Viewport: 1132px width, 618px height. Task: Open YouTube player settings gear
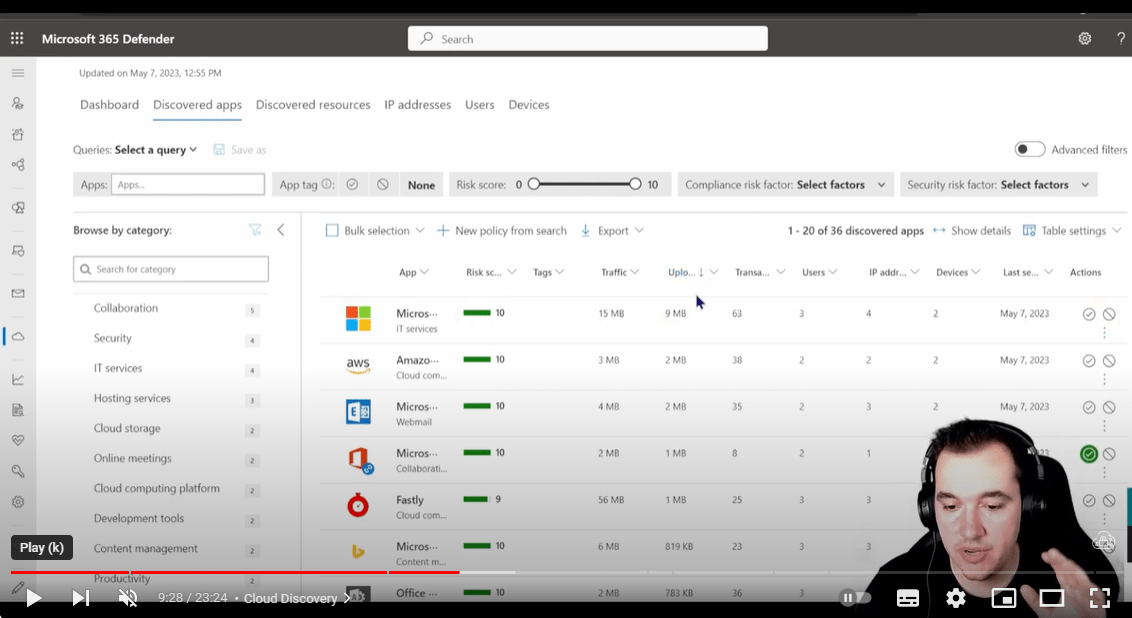(x=956, y=598)
